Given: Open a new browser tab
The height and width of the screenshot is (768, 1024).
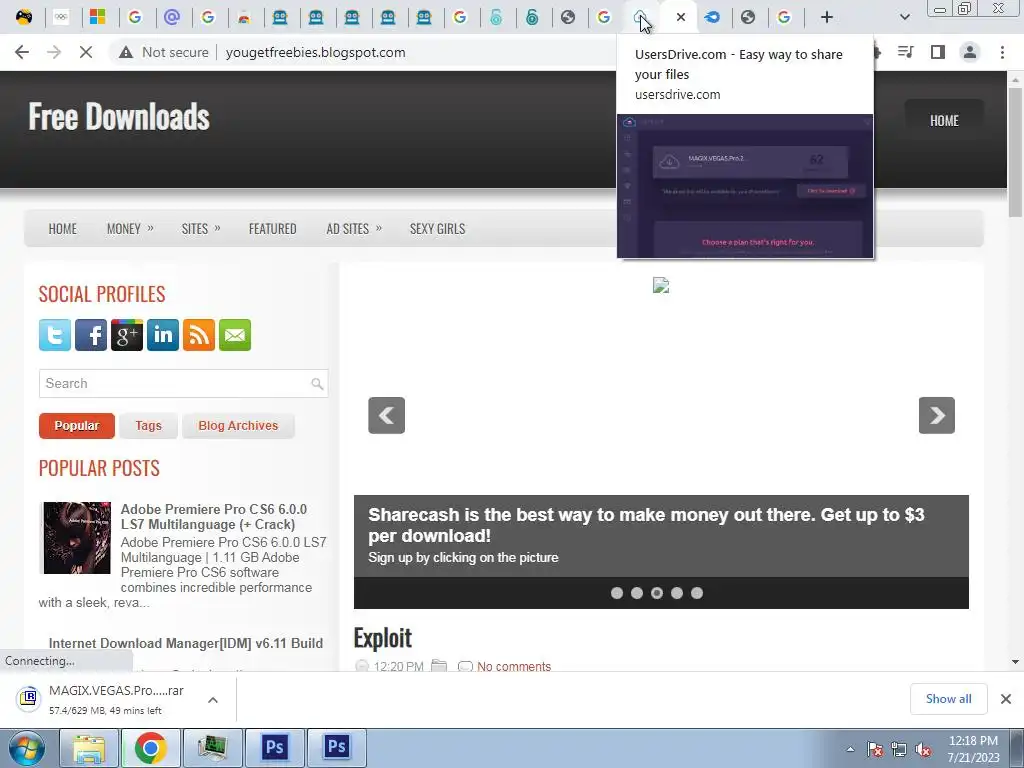Looking at the screenshot, I should (x=827, y=17).
